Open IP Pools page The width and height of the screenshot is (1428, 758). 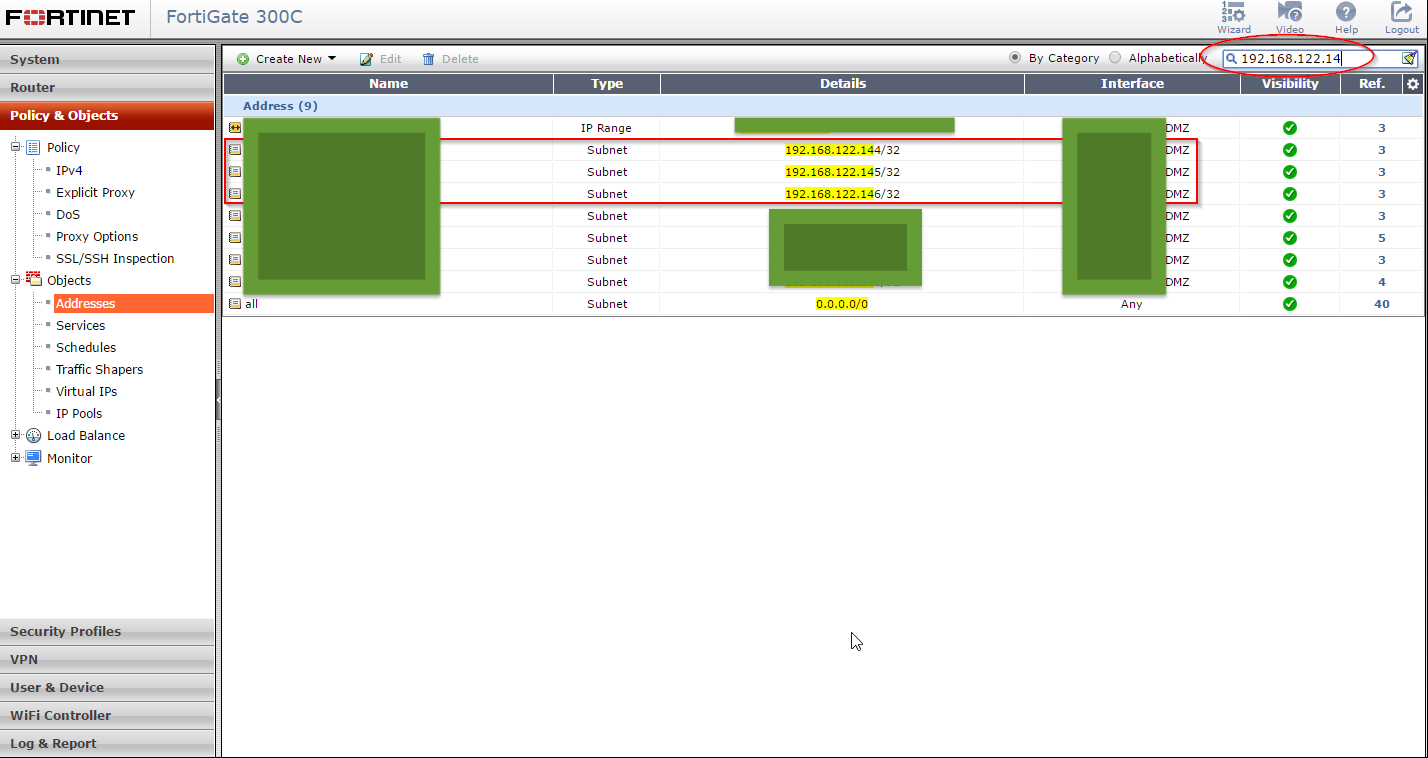(79, 413)
